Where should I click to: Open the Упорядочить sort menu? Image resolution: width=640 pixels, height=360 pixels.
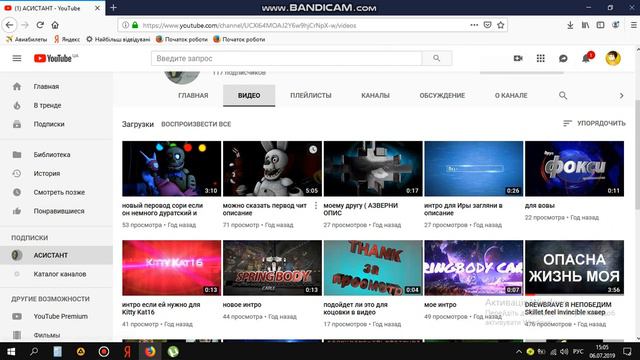click(x=594, y=123)
